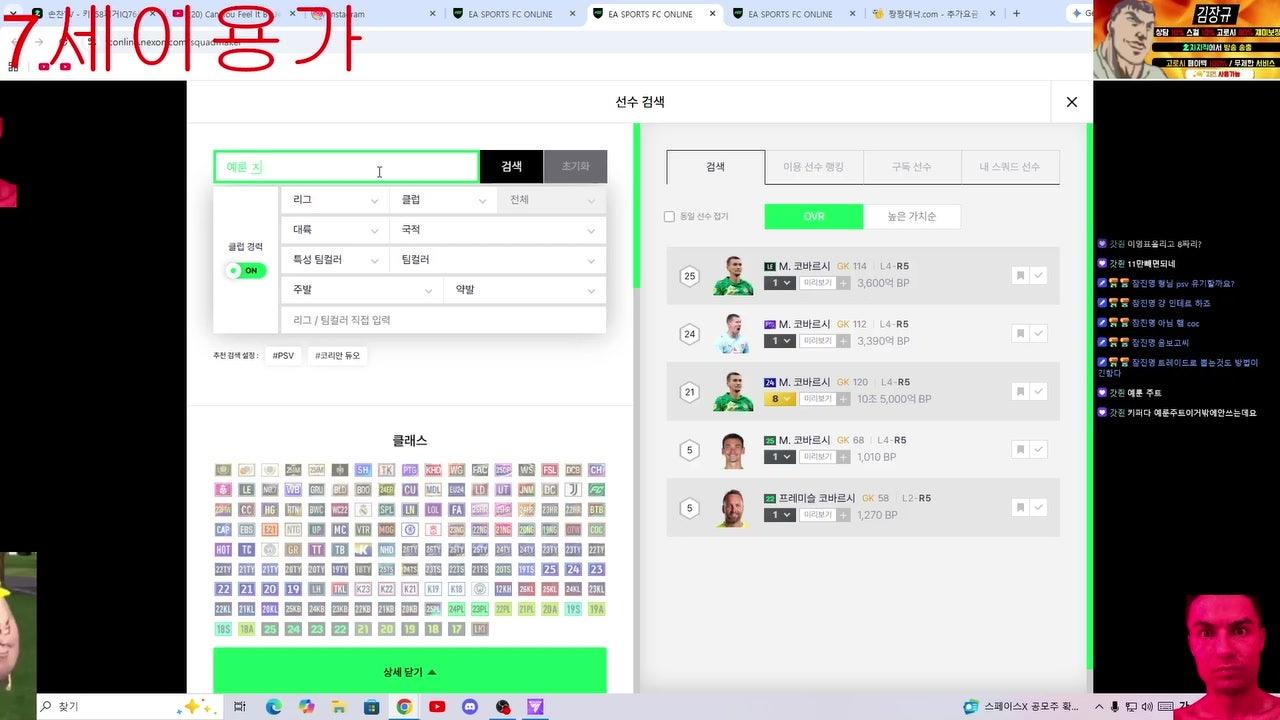
Task: Select the LE class icon
Action: coord(247,490)
